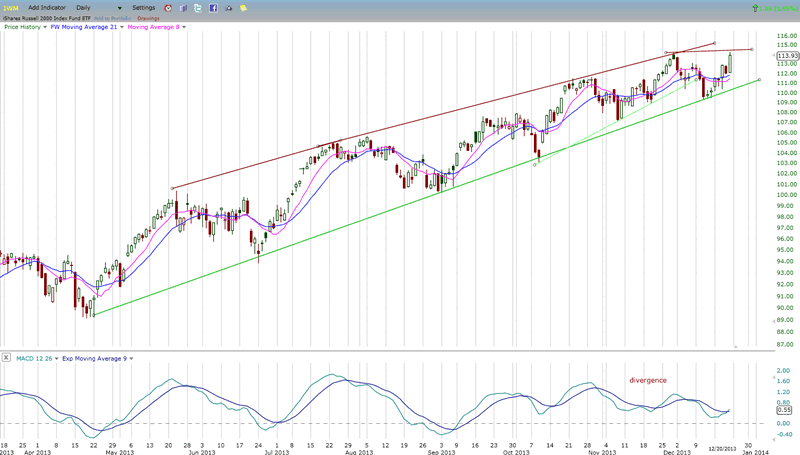Share chart via Twitter icon
The height and width of the screenshot is (455, 800).
[196, 7]
